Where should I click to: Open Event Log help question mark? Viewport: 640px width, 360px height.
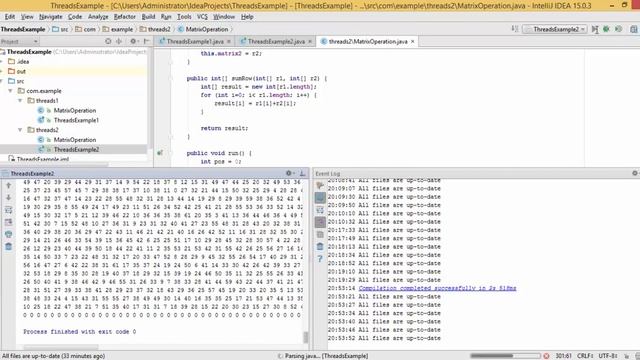pos(320,259)
